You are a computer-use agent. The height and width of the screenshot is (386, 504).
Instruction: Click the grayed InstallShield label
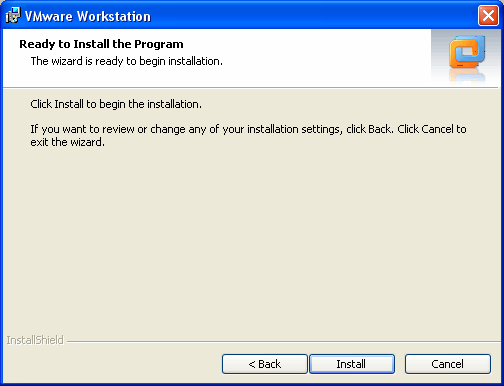coord(35,340)
